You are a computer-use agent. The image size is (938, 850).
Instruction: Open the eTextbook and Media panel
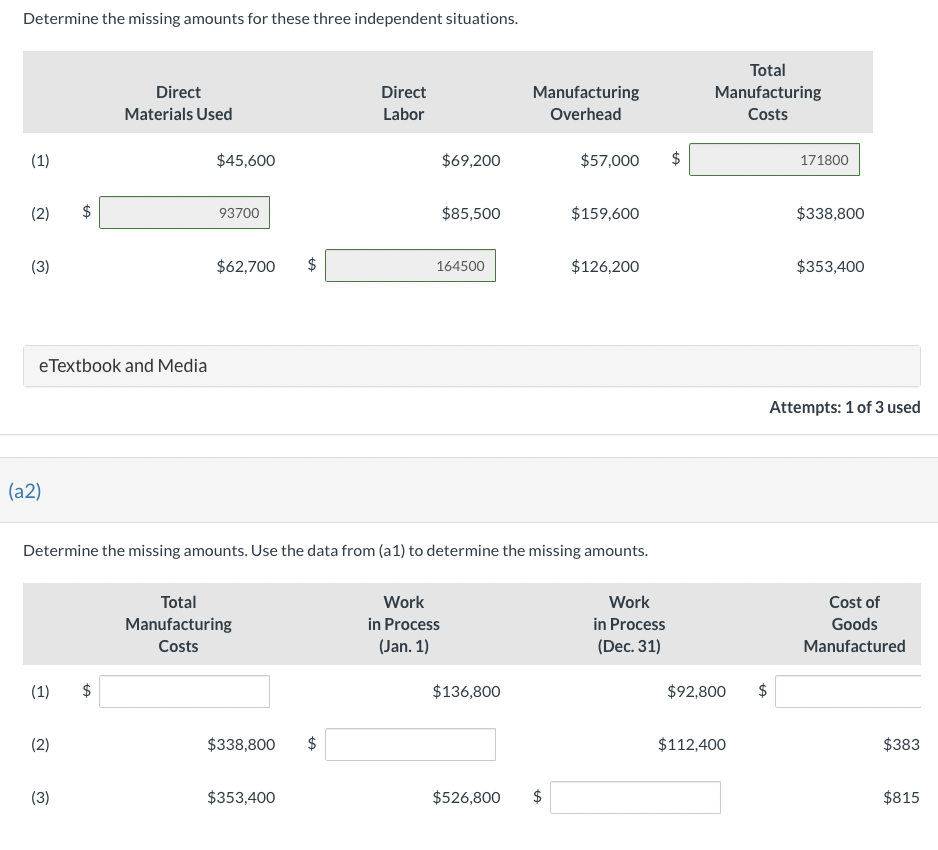[x=122, y=366]
